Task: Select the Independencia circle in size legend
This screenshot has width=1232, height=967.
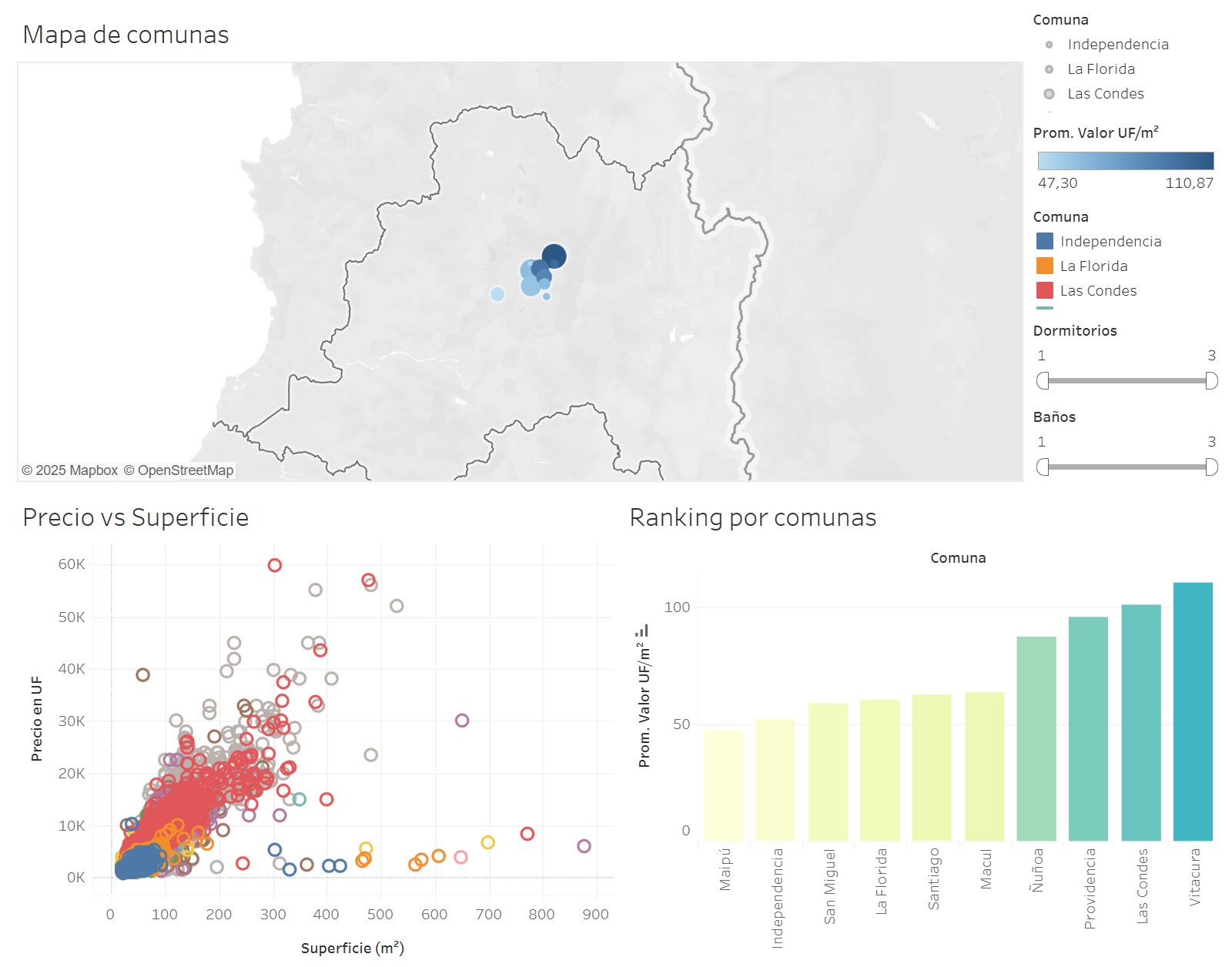Action: pos(1049,45)
